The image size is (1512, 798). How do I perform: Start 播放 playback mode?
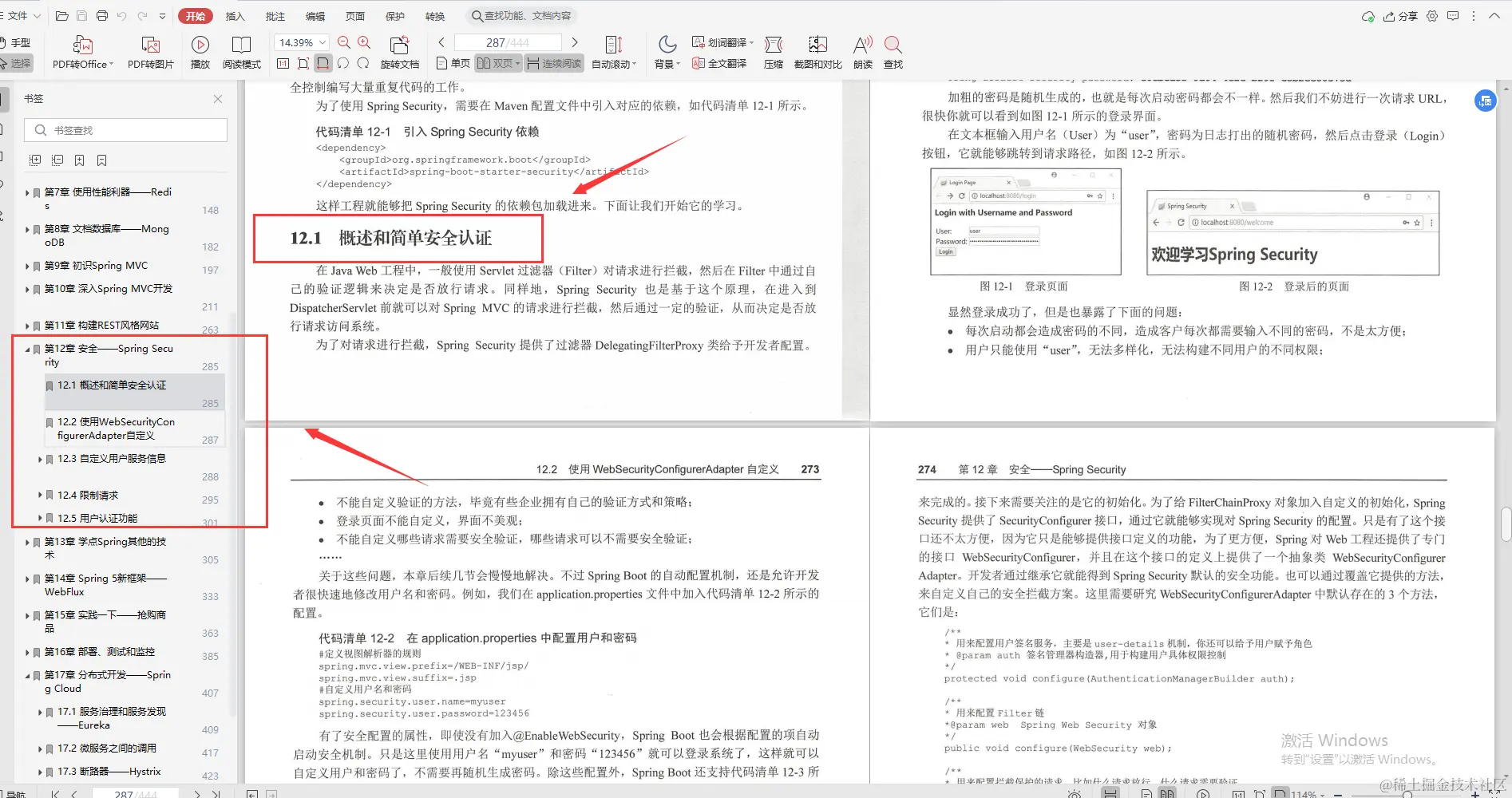click(200, 51)
